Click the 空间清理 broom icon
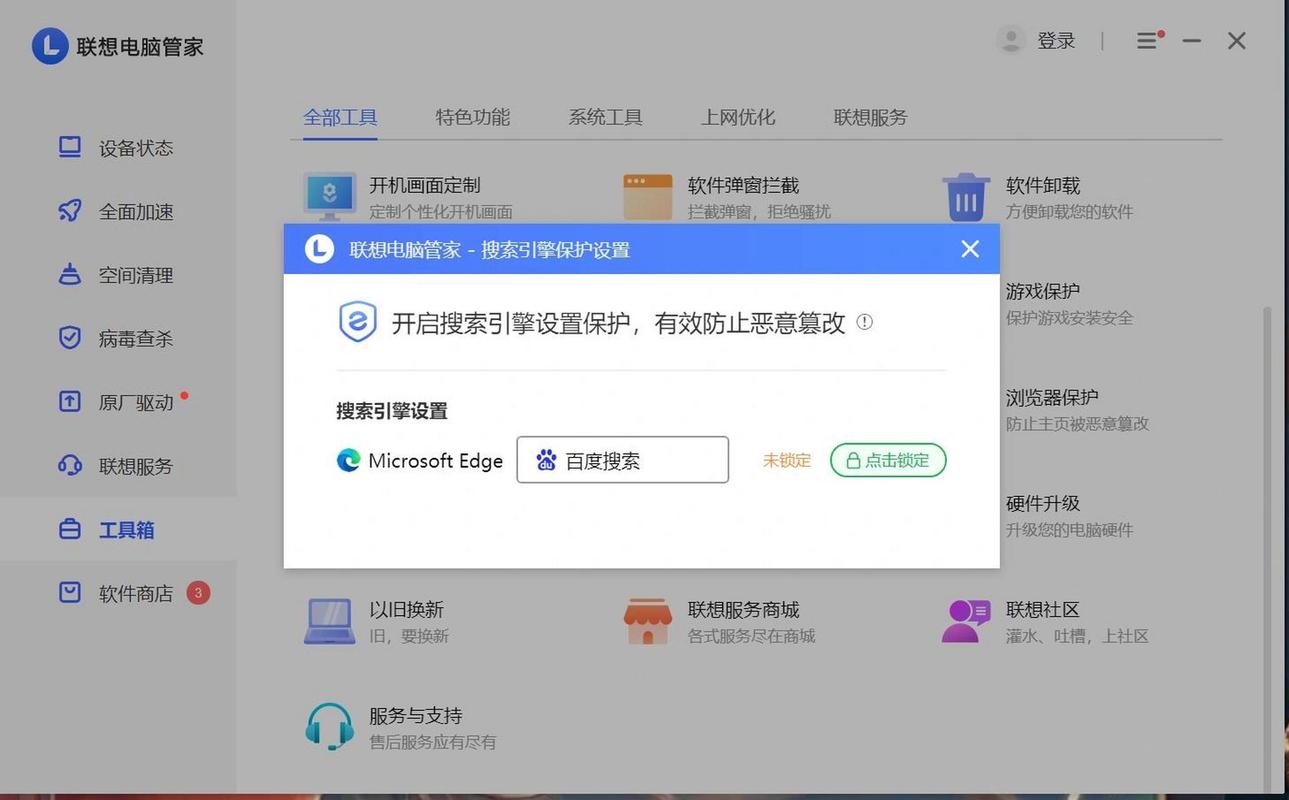Screen dimensions: 1289x800 [x=69, y=275]
